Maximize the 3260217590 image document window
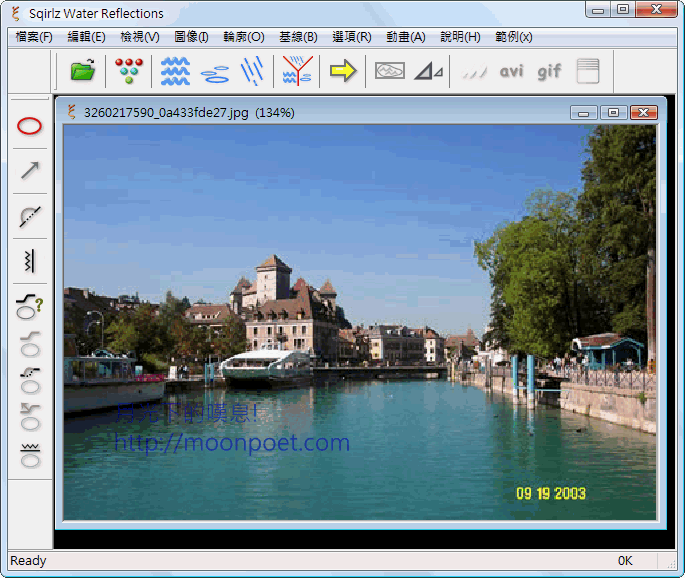Image resolution: width=685 pixels, height=578 pixels. point(614,112)
